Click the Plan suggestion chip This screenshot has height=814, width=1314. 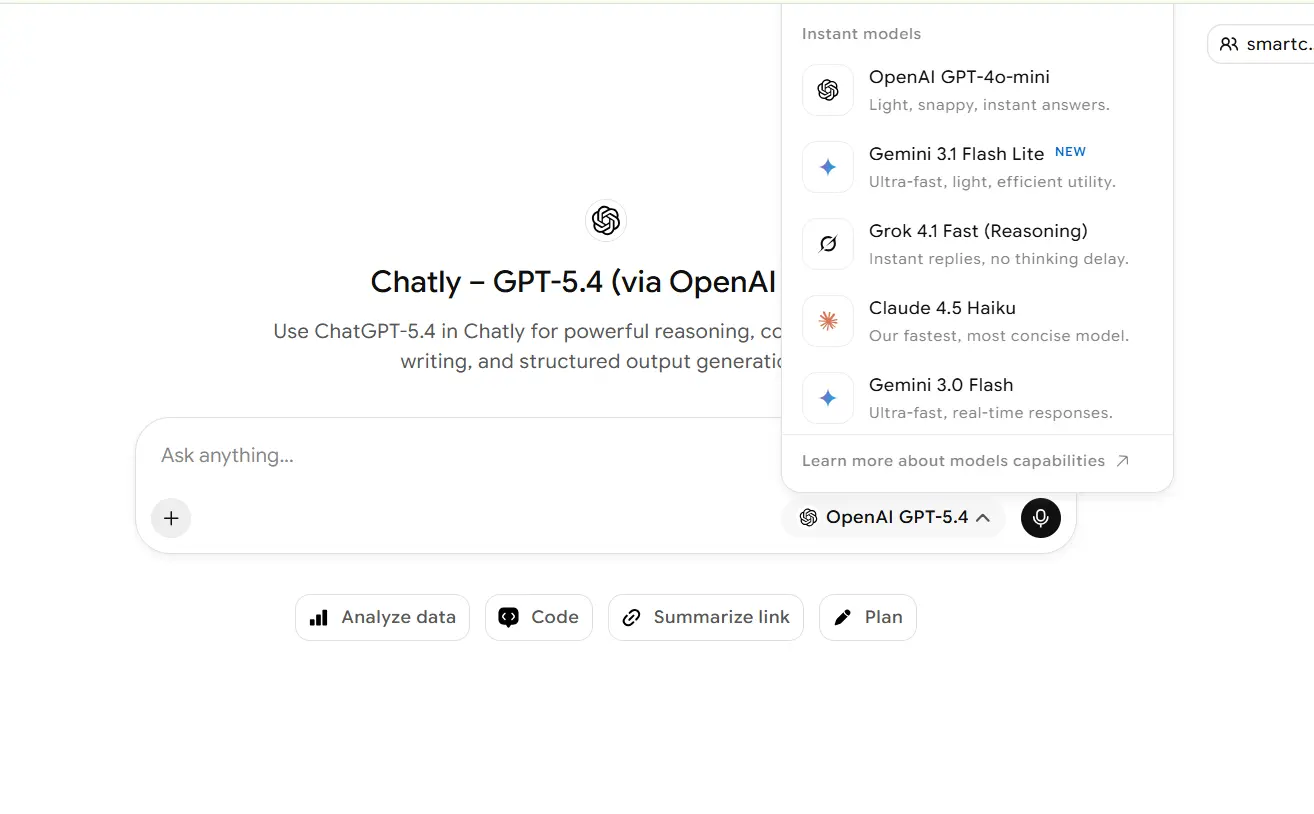pyautogui.click(x=867, y=617)
